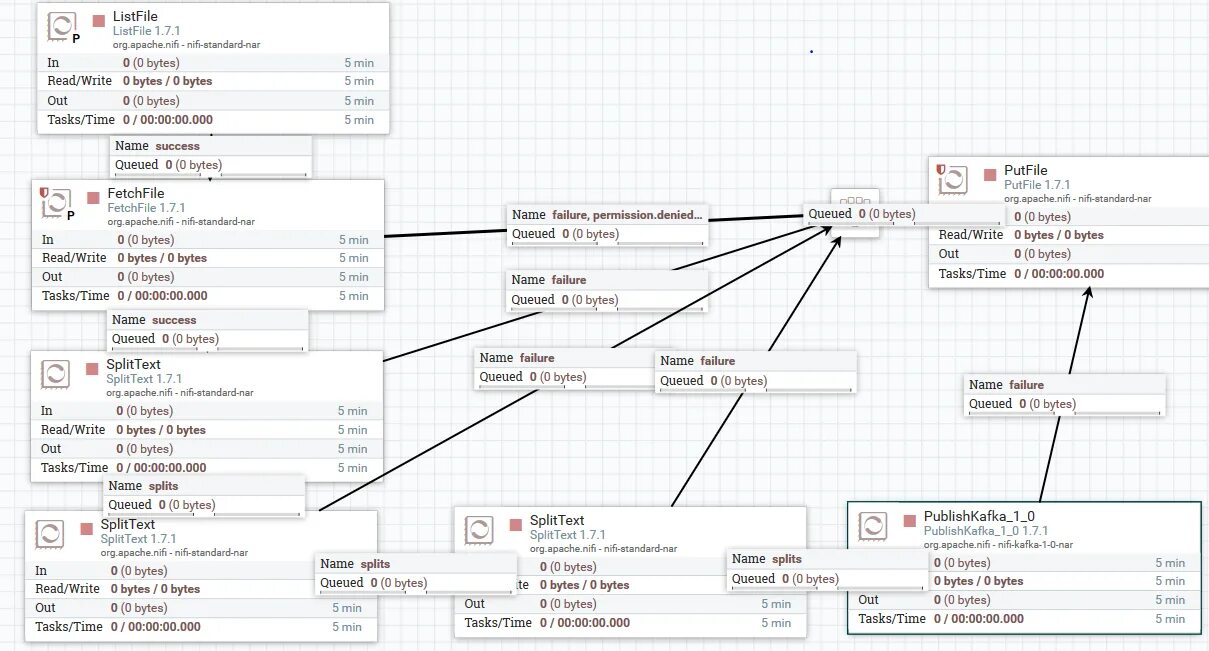Click icon of SplitText processor left of PublishKafka
The width and height of the screenshot is (1209, 651).
pyautogui.click(x=479, y=530)
